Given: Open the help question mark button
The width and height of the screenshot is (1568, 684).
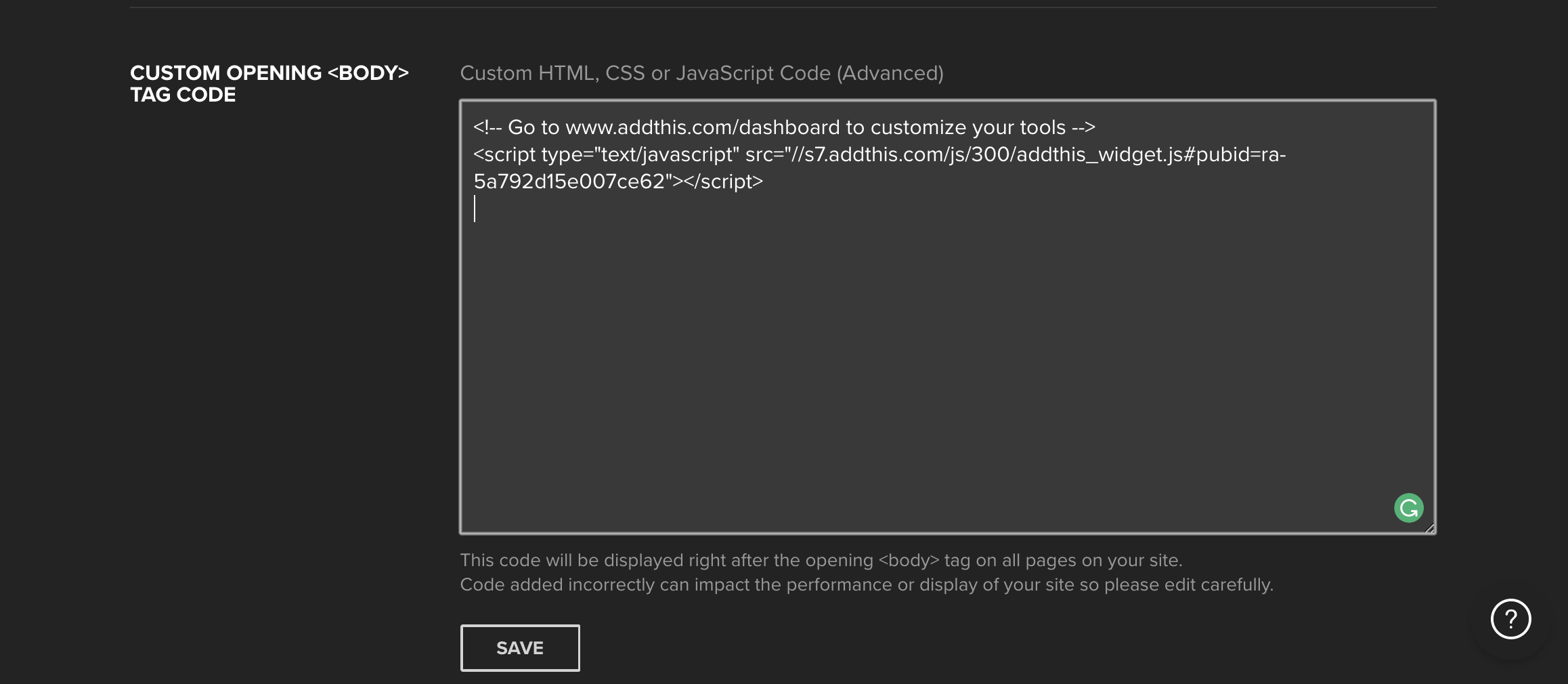Looking at the screenshot, I should click(x=1510, y=619).
